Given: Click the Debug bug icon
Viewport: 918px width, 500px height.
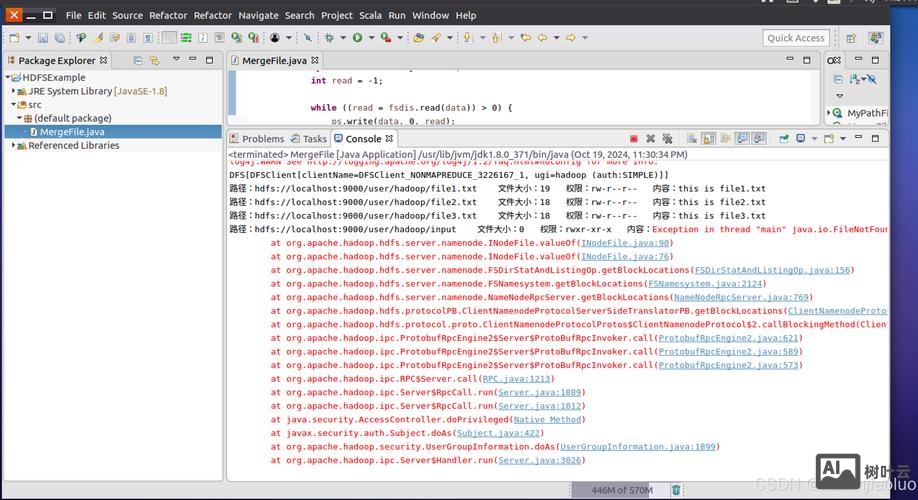Looking at the screenshot, I should pyautogui.click(x=329, y=38).
